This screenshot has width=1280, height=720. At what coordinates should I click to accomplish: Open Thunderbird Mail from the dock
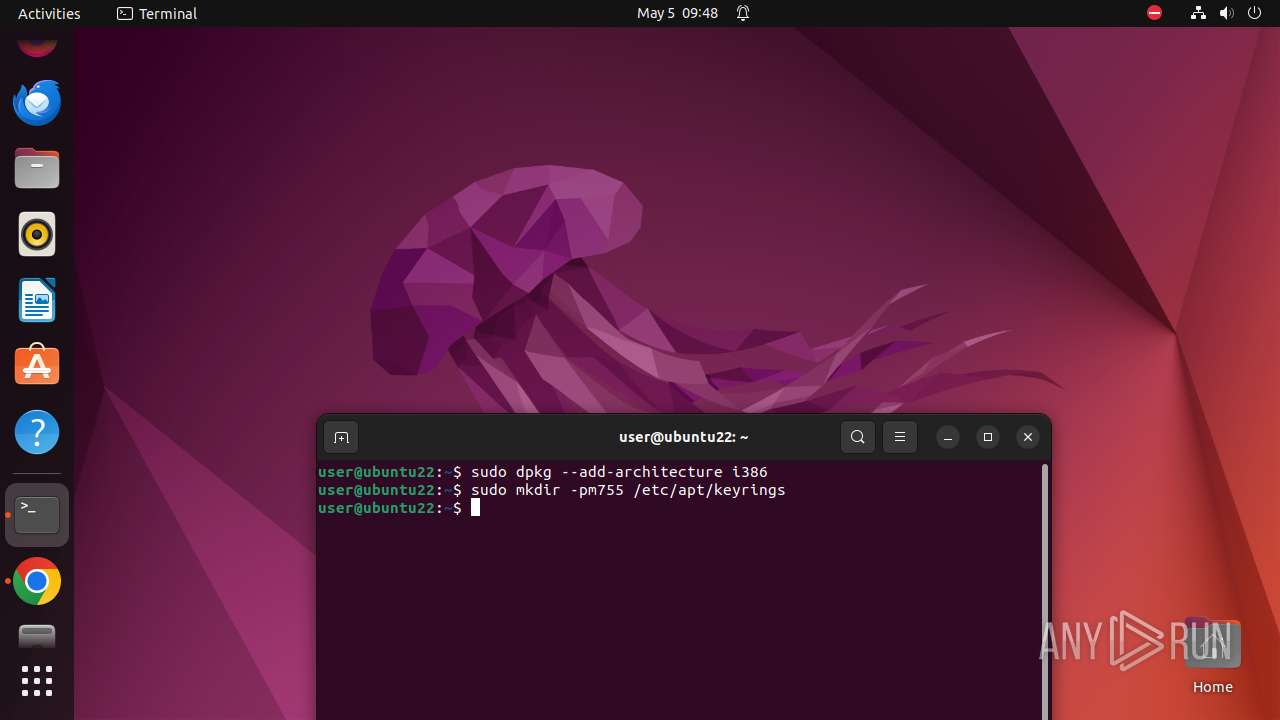click(x=37, y=102)
